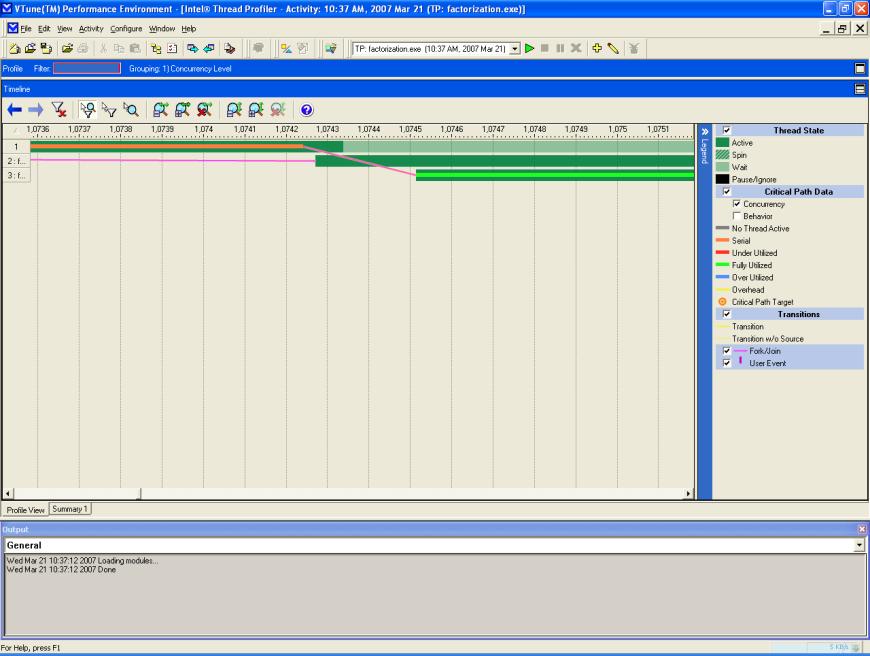Click the magnifier zoom icon in Timeline toolbar
The height and width of the screenshot is (656, 870).
pos(130,110)
